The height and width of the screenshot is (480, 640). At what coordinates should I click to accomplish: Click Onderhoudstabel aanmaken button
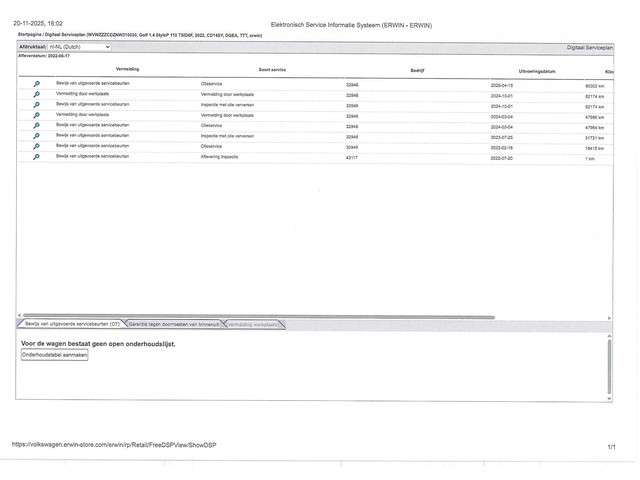coord(55,355)
